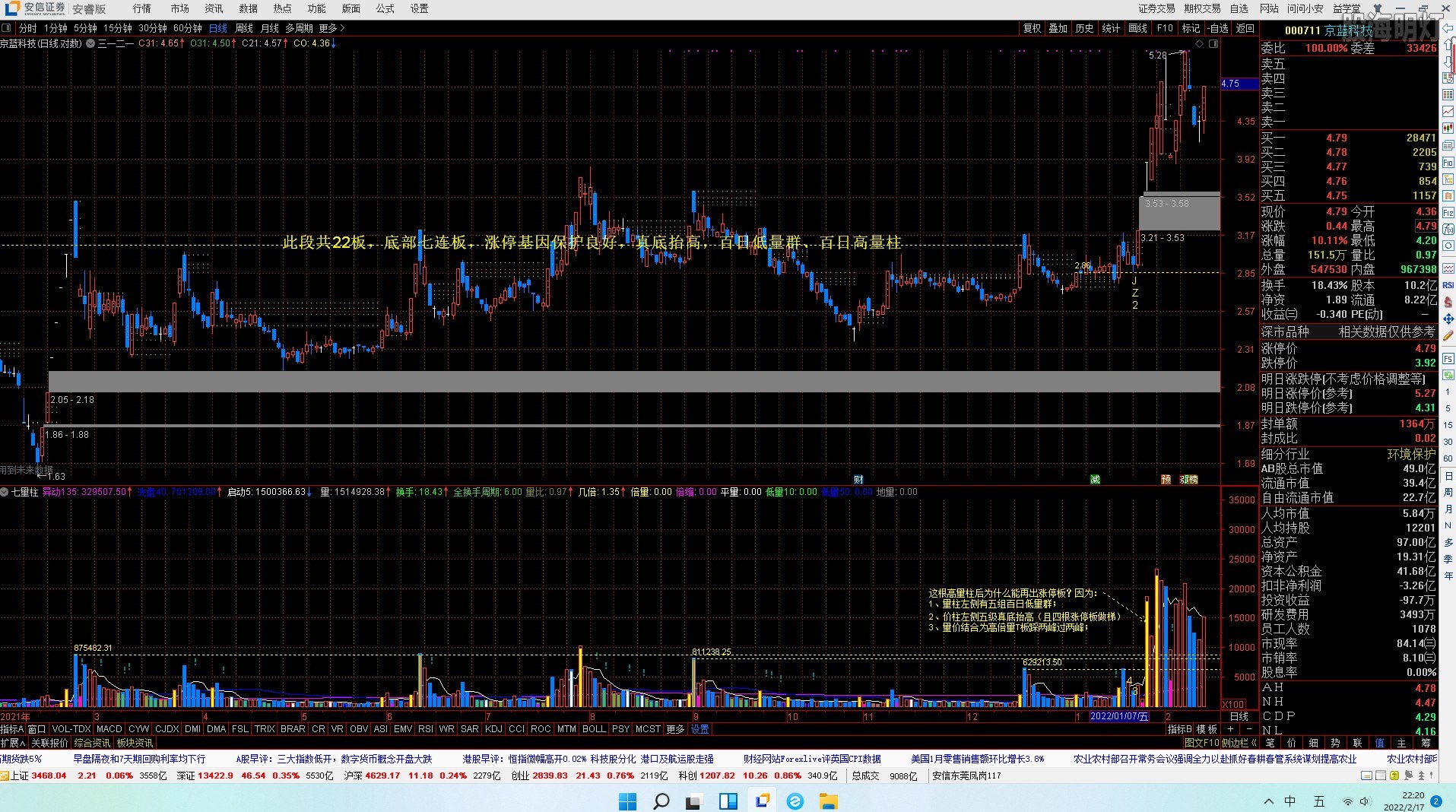Click the index bar icon left of 上证
Screen dimensions: 1456x812
pos(5,776)
